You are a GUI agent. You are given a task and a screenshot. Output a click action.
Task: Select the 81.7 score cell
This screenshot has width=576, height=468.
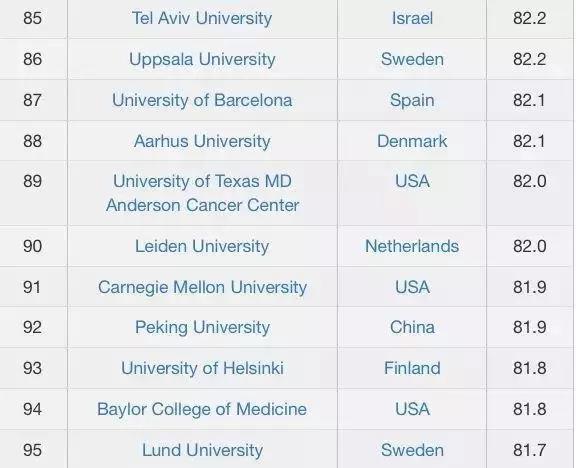pyautogui.click(x=530, y=450)
